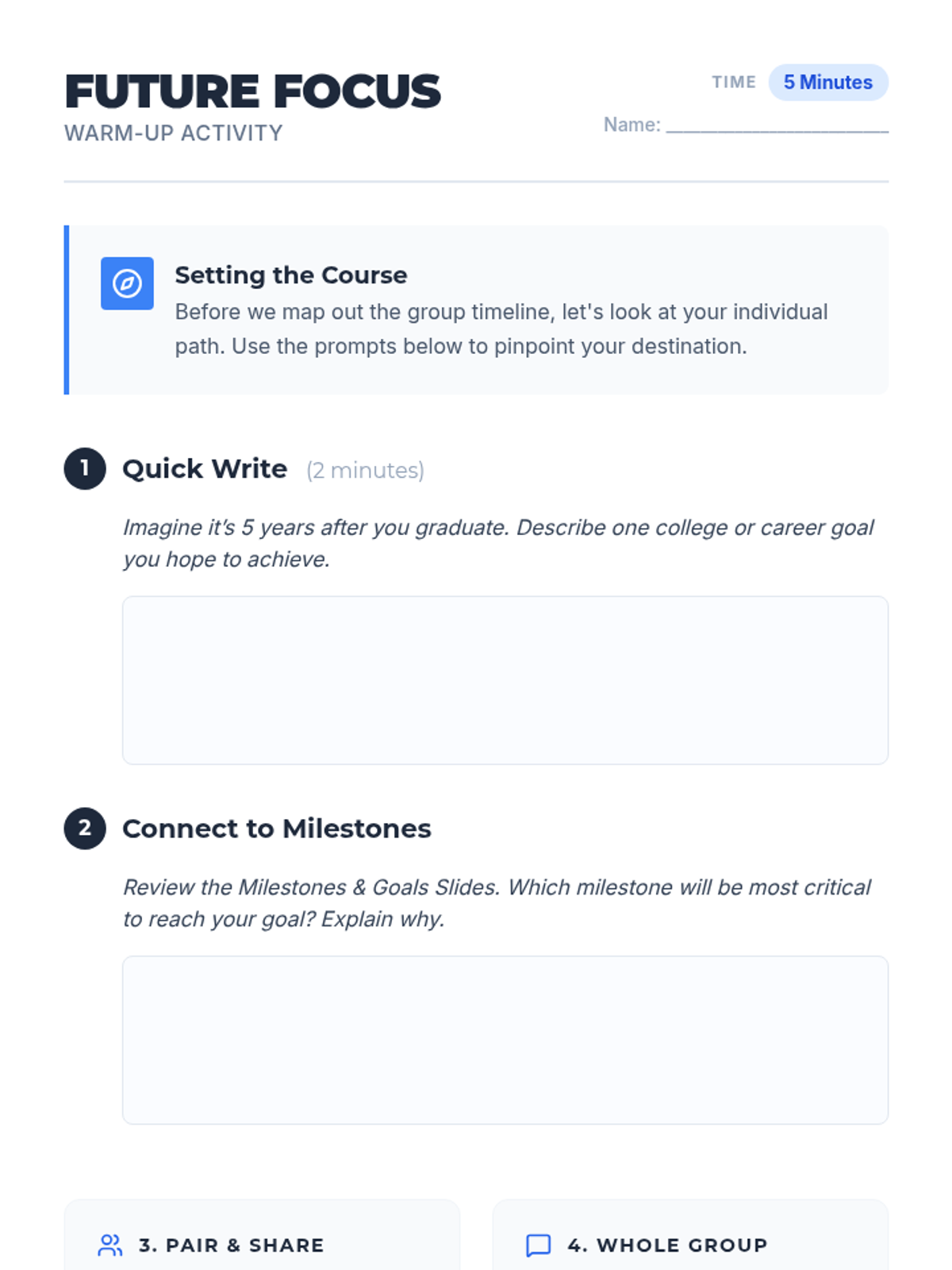Click the FUTURE FOCUS title
Viewport: 952px width, 1270px height.
pyautogui.click(x=252, y=91)
